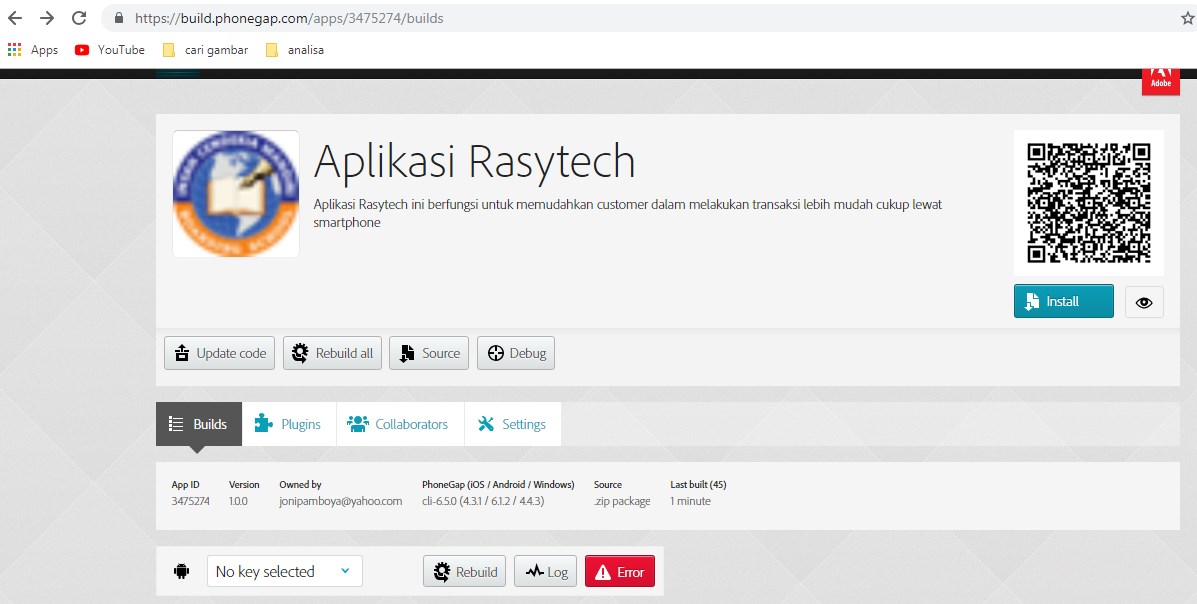Screen dimensions: 1197x604
Task: Open the 'cari gambar' bookmark folder
Action: point(205,50)
